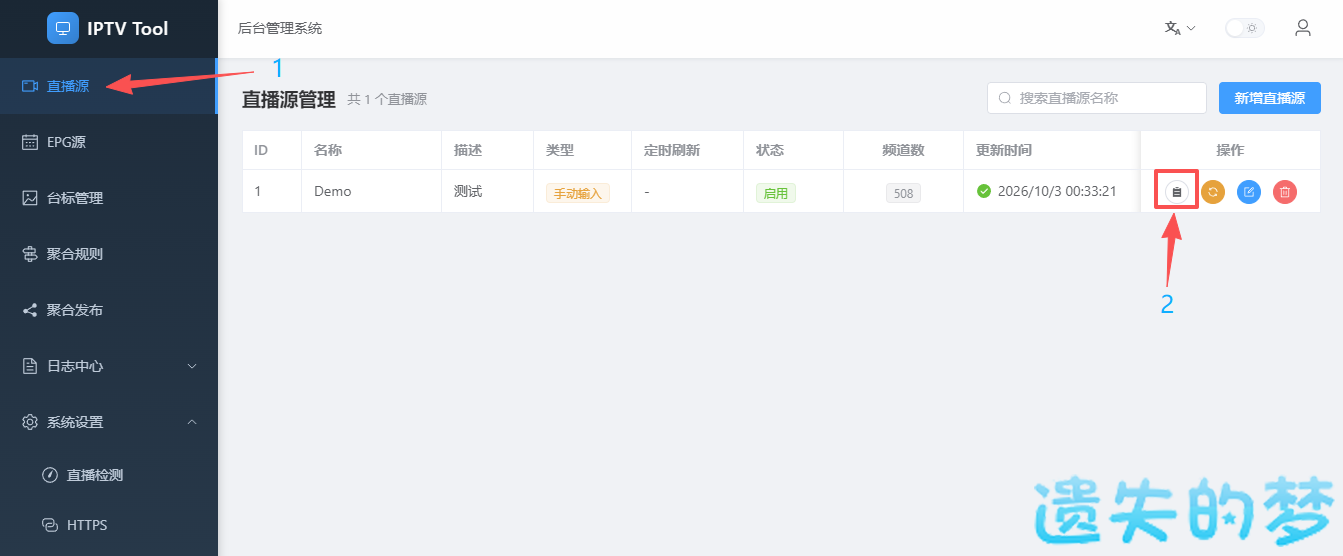Click the 频道数 column header
Viewport: 1343px width, 556px height.
tap(903, 150)
